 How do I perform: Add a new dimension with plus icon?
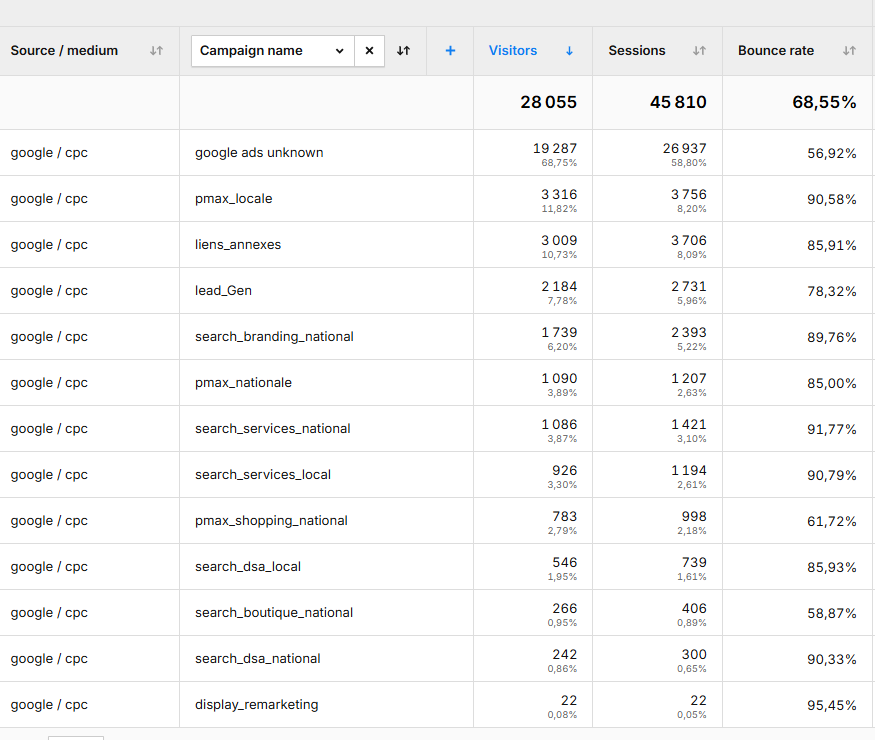[450, 51]
